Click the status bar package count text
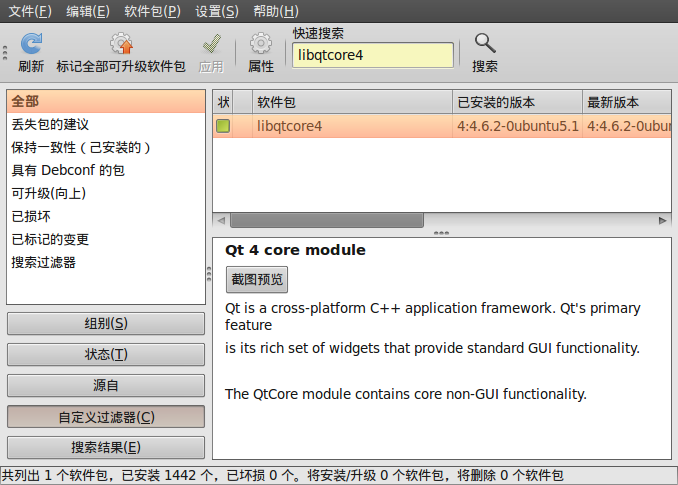Screen dimensions: 678x485 pos(282,475)
